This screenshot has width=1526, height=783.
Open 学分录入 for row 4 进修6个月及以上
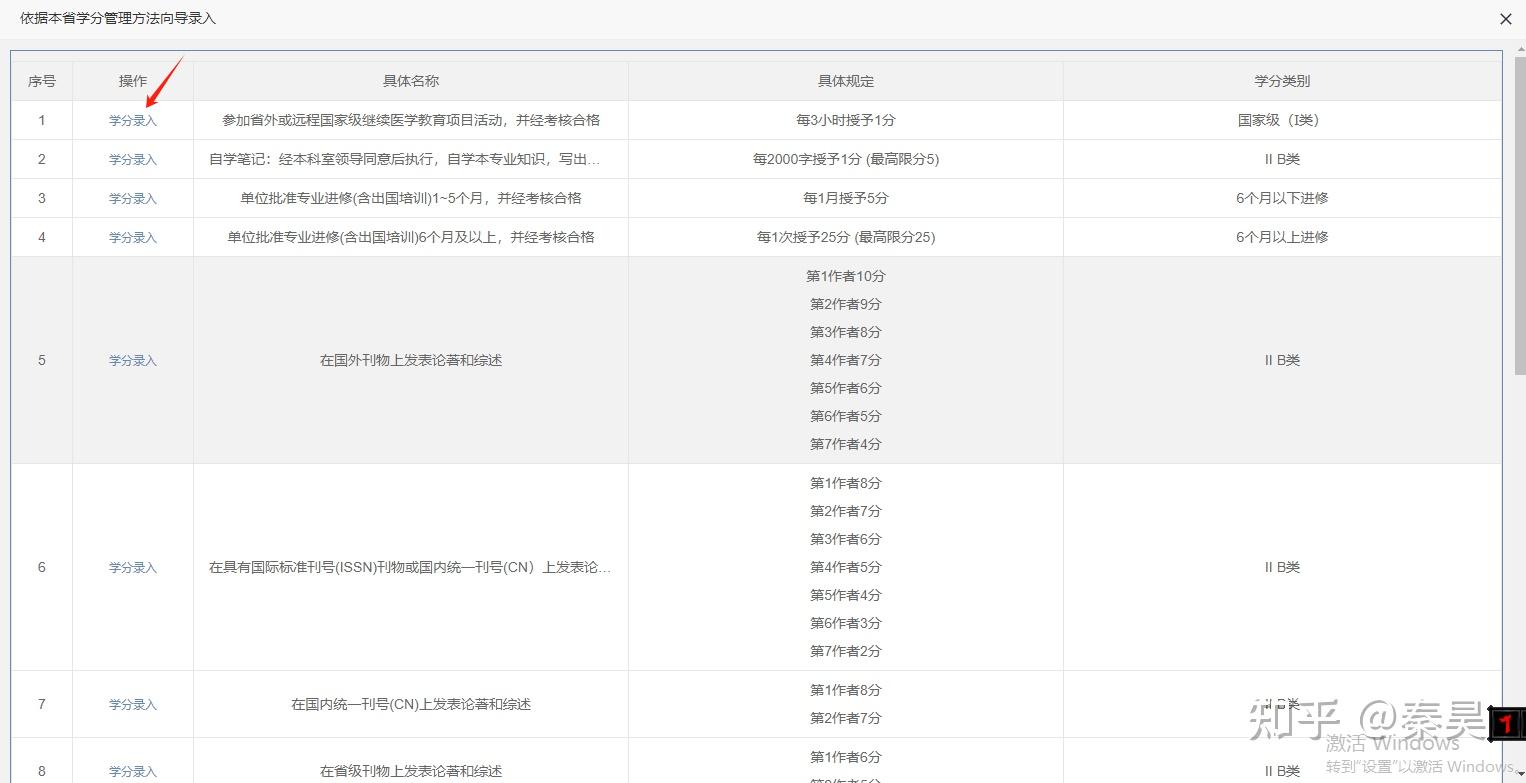[x=133, y=237]
